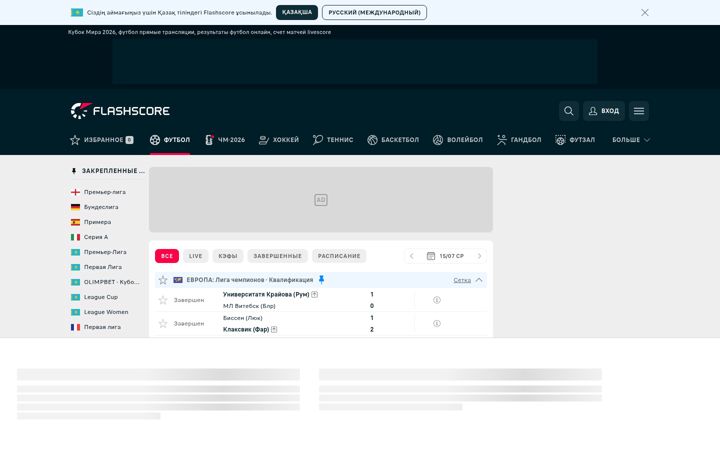Click the France flag icon

click(75, 327)
